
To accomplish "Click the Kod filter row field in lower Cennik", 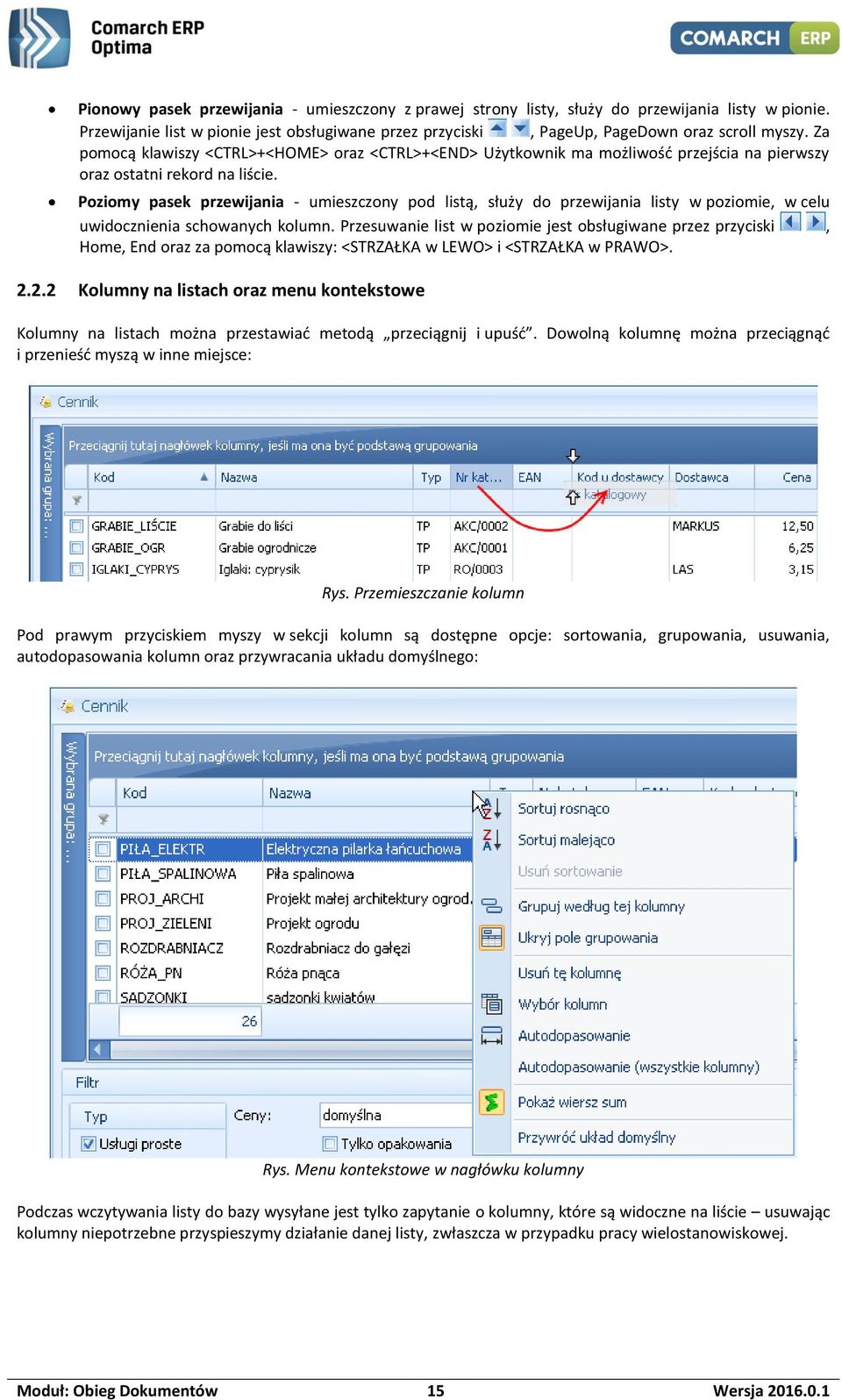I will (x=189, y=819).
